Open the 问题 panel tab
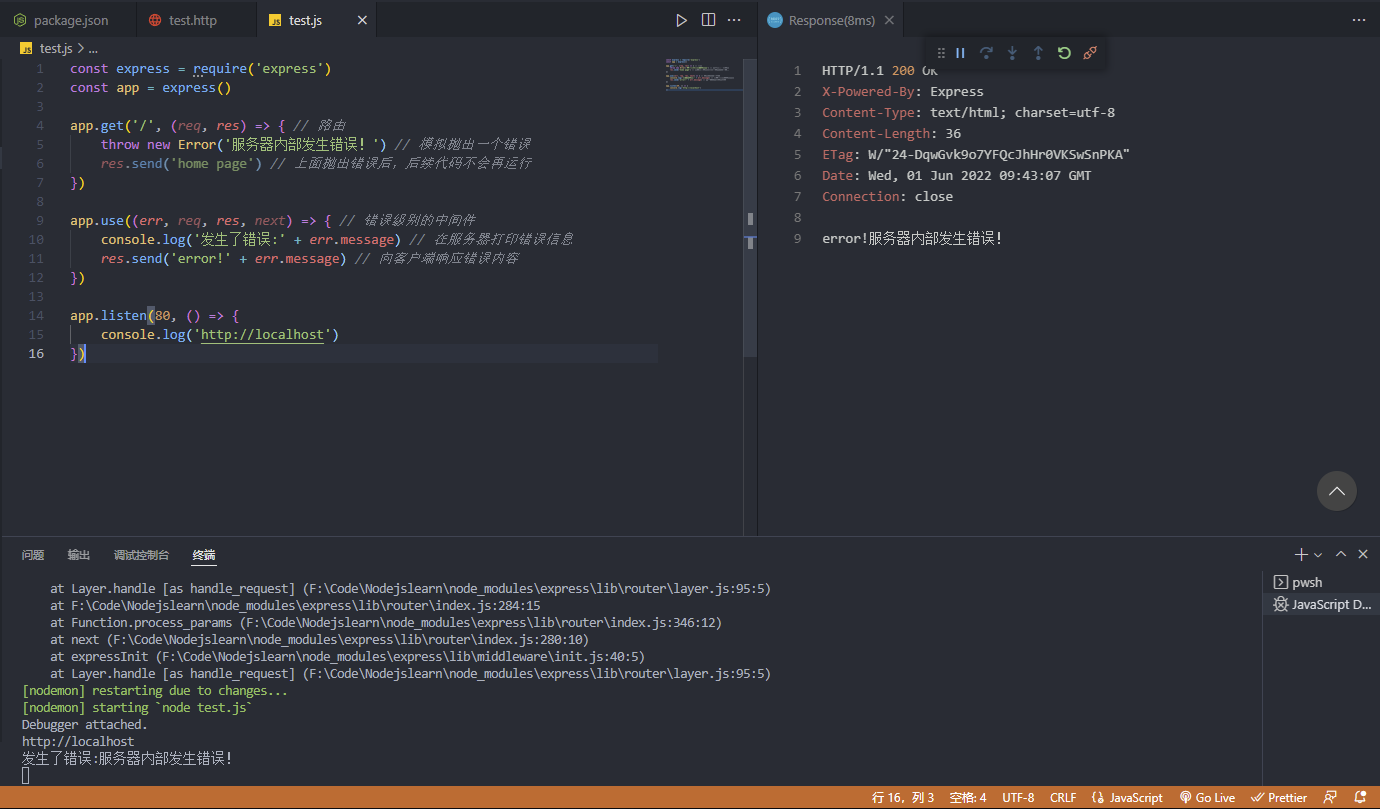Viewport: 1380px width, 809px height. click(33, 555)
